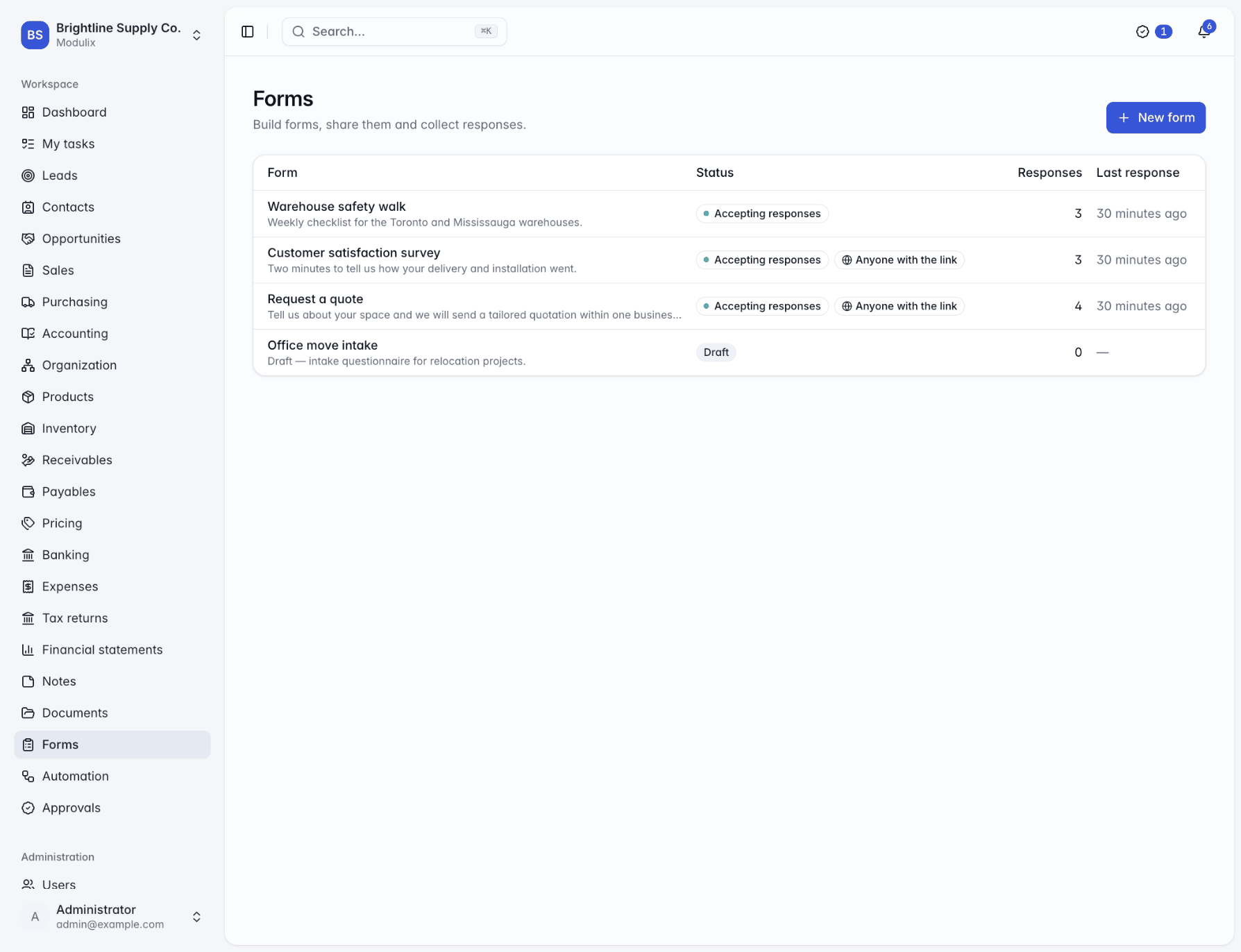Click the Organization hierarchy icon
The width and height of the screenshot is (1241, 952).
coord(28,365)
